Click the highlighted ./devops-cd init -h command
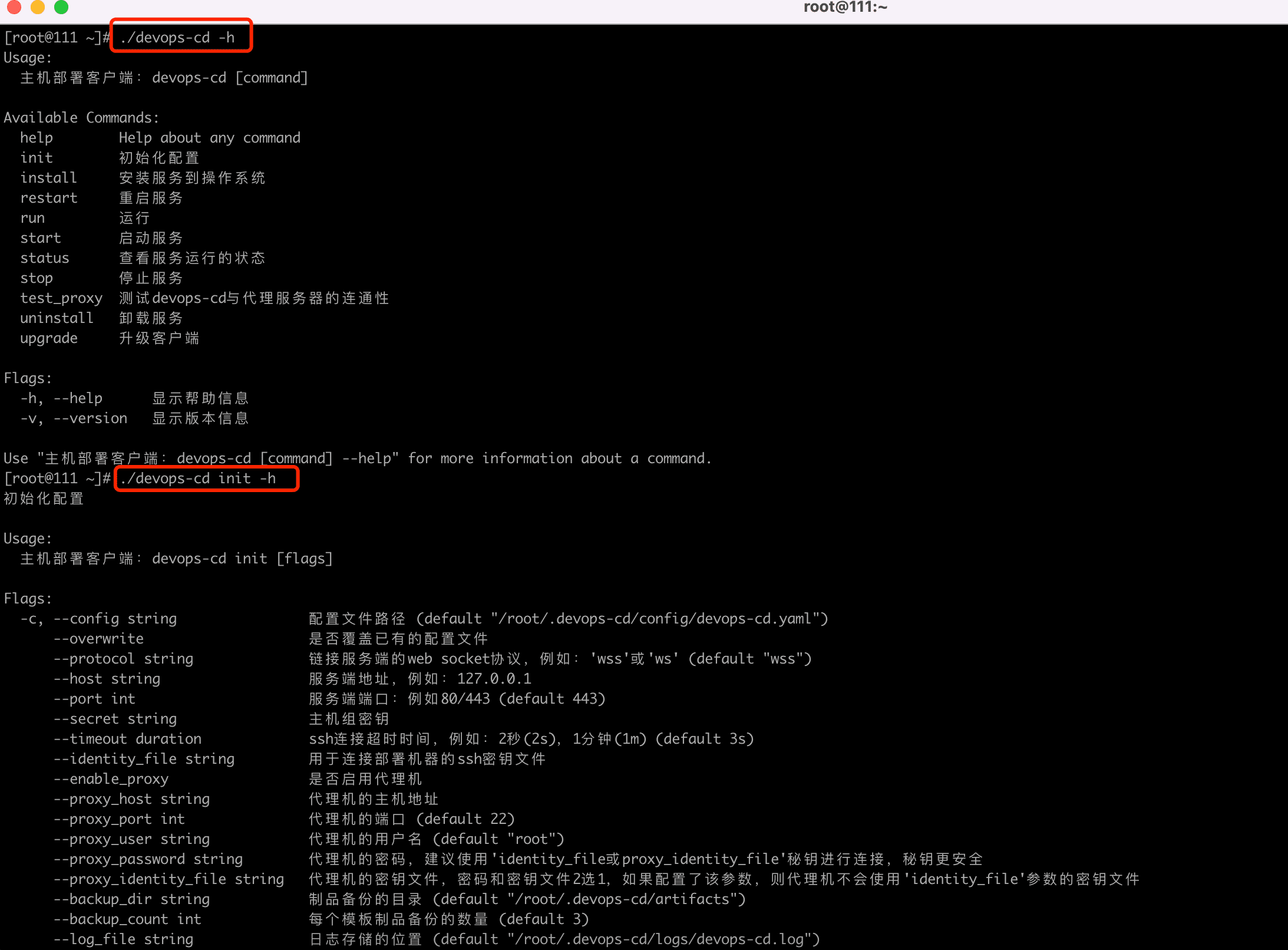This screenshot has height=950, width=1288. [x=197, y=479]
